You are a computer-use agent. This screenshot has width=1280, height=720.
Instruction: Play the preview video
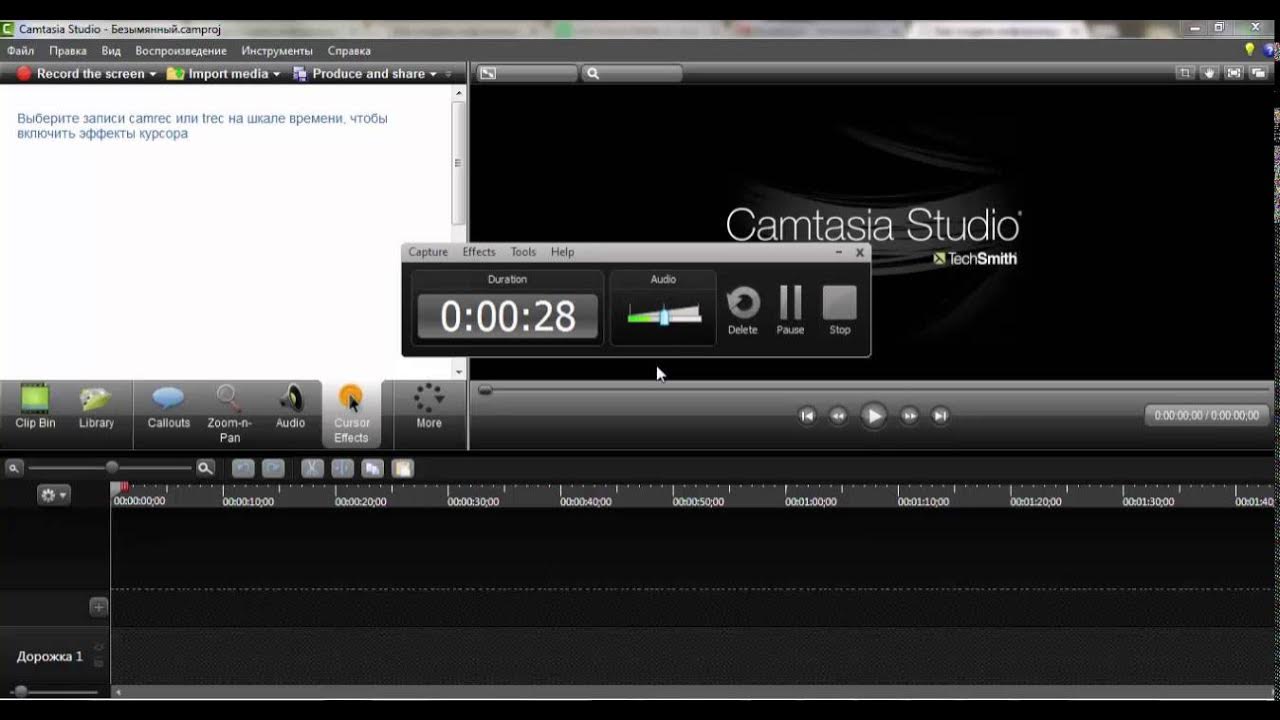(x=873, y=416)
